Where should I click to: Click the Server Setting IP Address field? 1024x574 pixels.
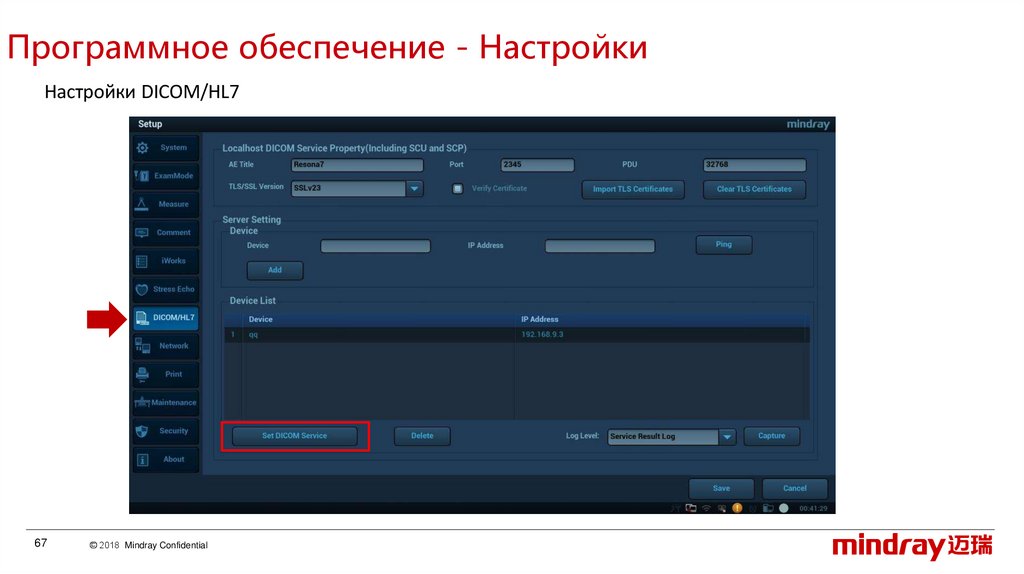coord(600,246)
